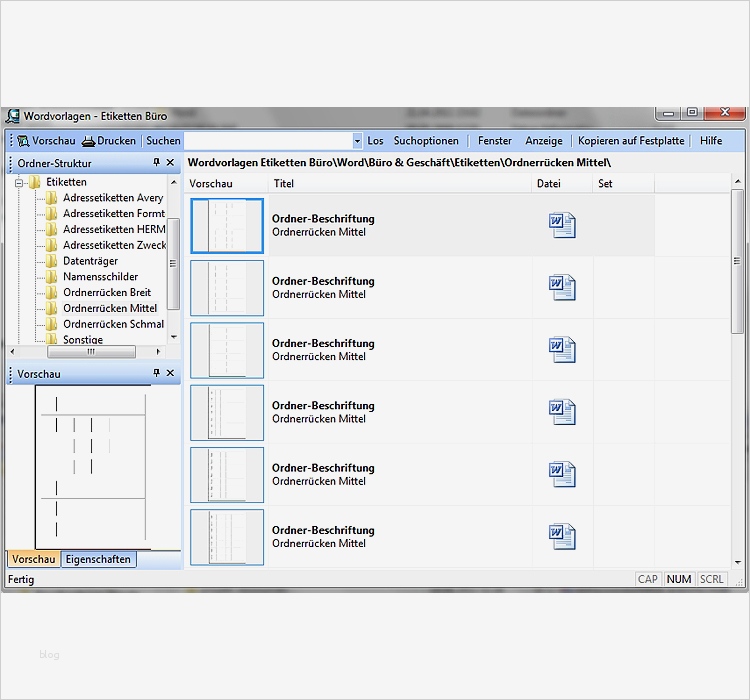
Task: Open the Vorschau toolbar button
Action: [46, 141]
